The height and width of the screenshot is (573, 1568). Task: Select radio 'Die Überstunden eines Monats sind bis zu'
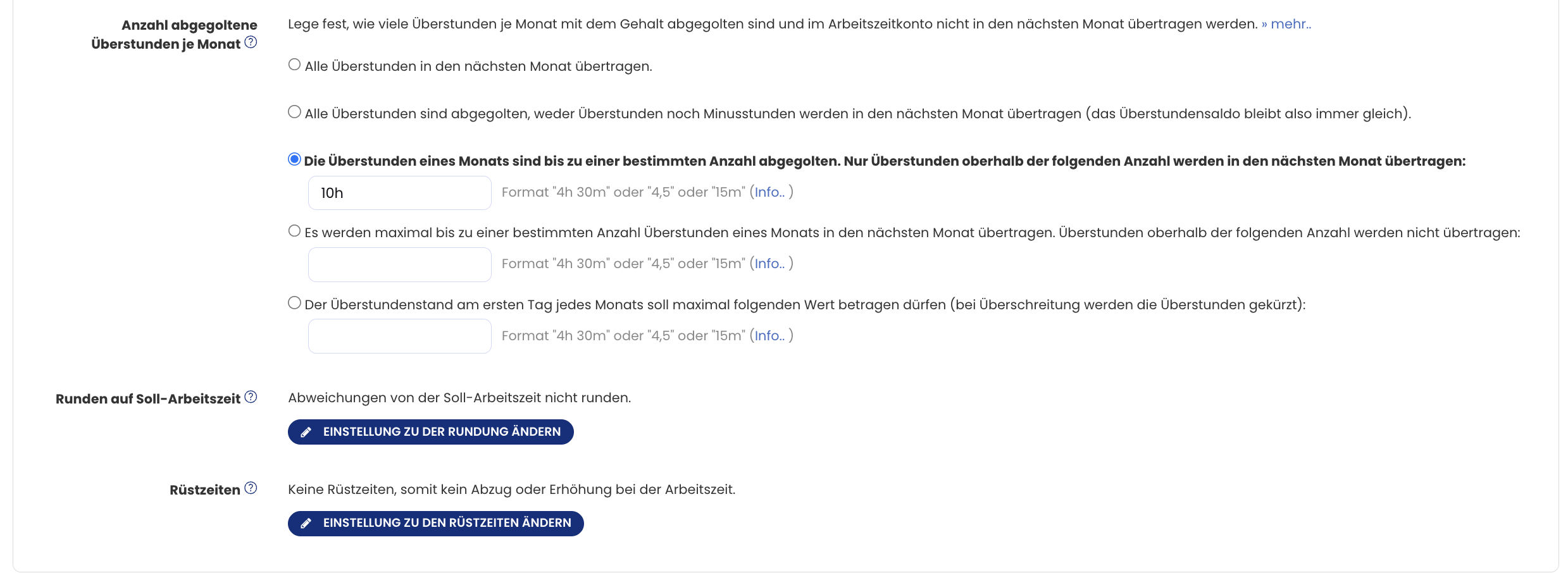(294, 159)
